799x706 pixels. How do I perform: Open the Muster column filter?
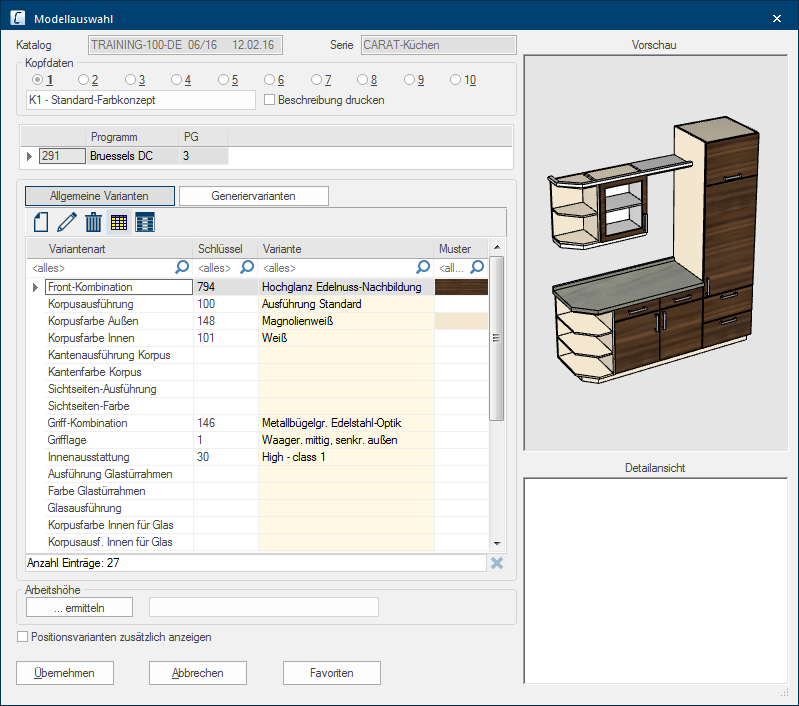point(477,267)
